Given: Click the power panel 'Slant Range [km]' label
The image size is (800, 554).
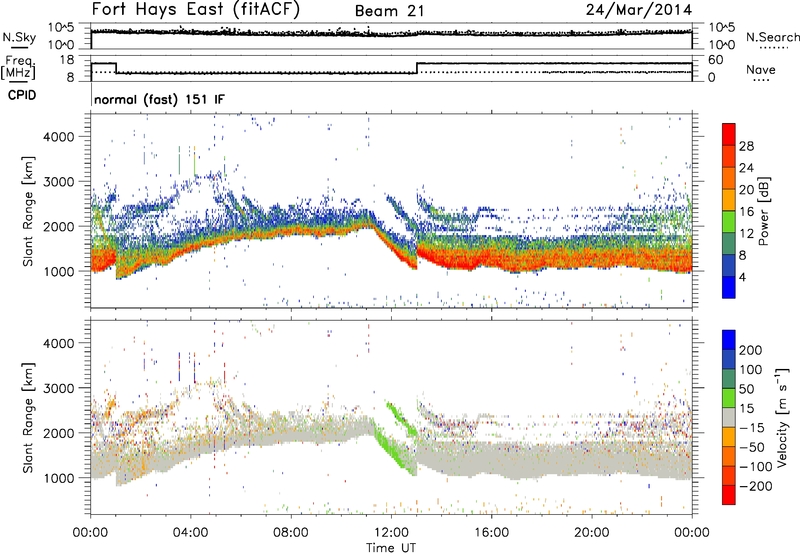Looking at the screenshot, I should (x=28, y=211).
